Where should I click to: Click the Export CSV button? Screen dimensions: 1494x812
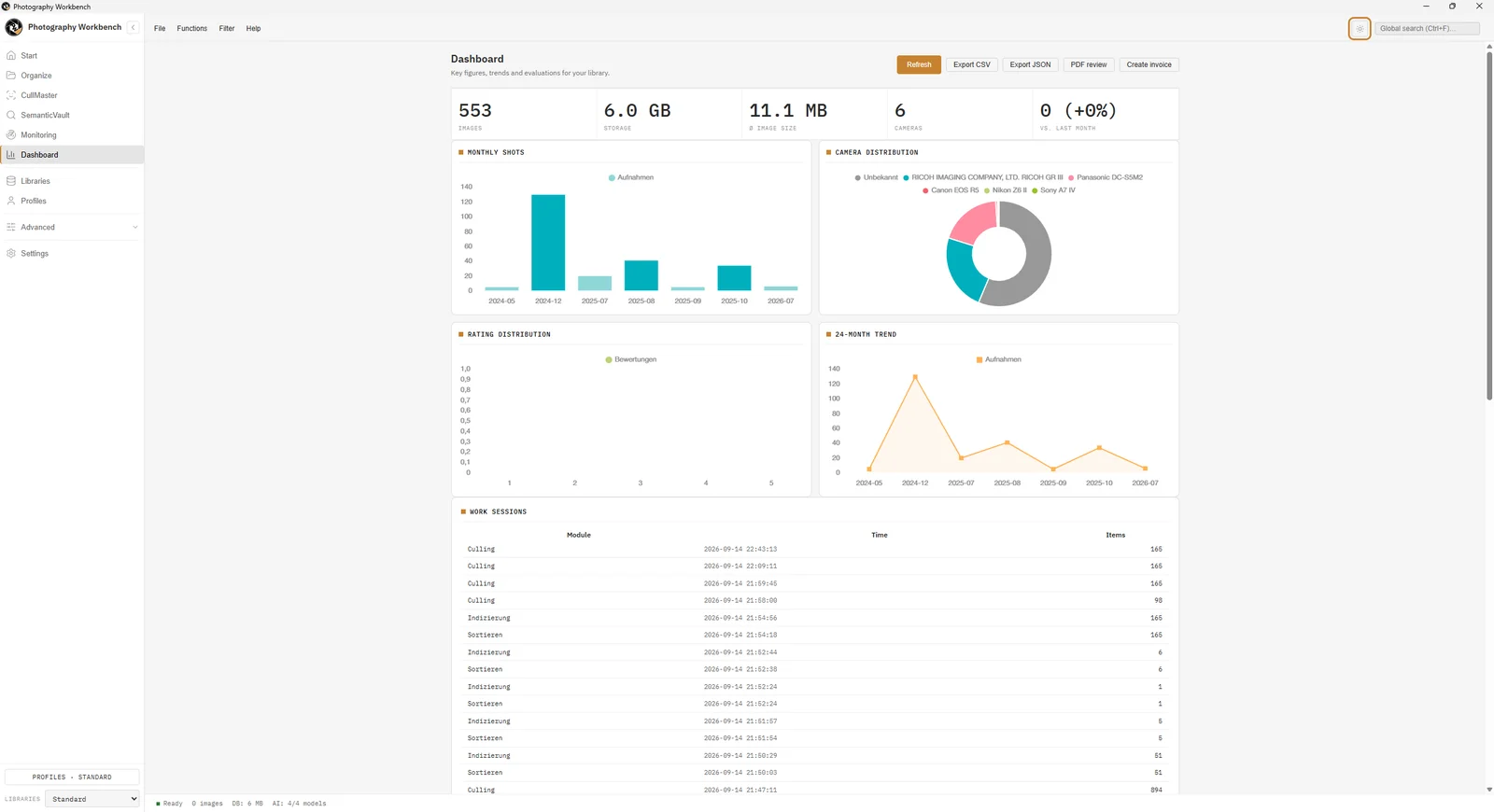coord(972,64)
